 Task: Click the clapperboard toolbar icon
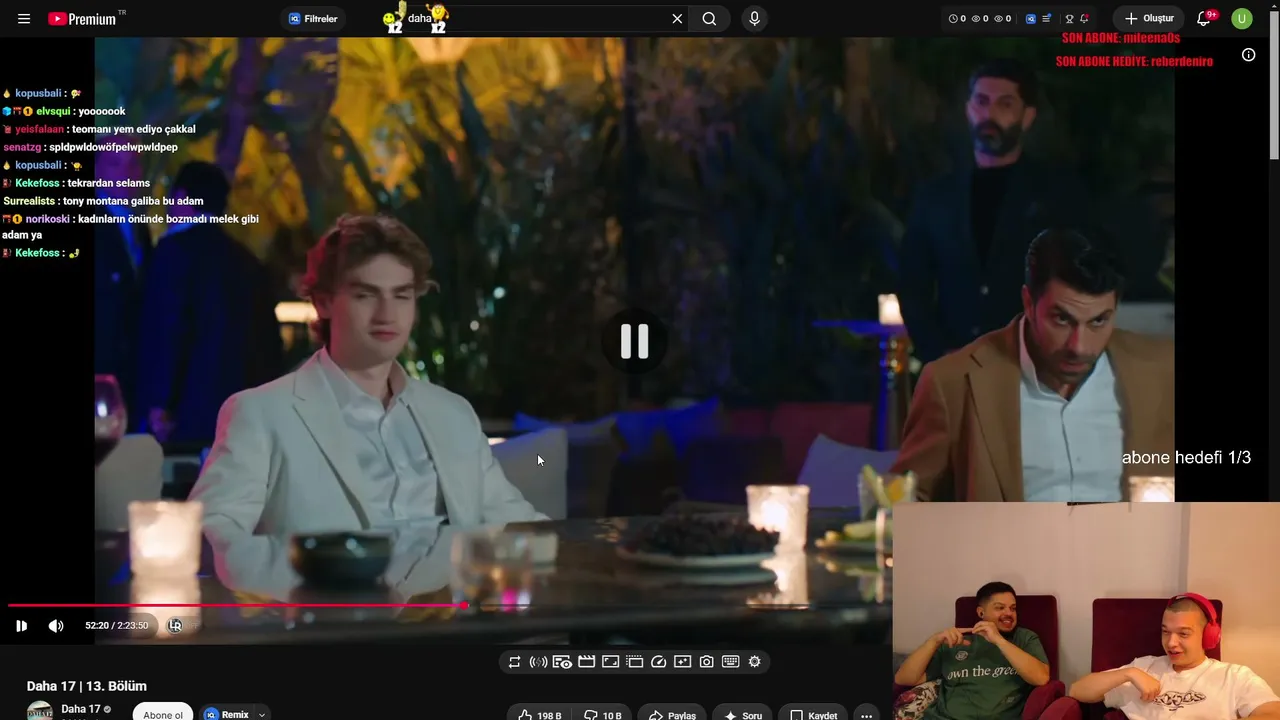point(586,662)
